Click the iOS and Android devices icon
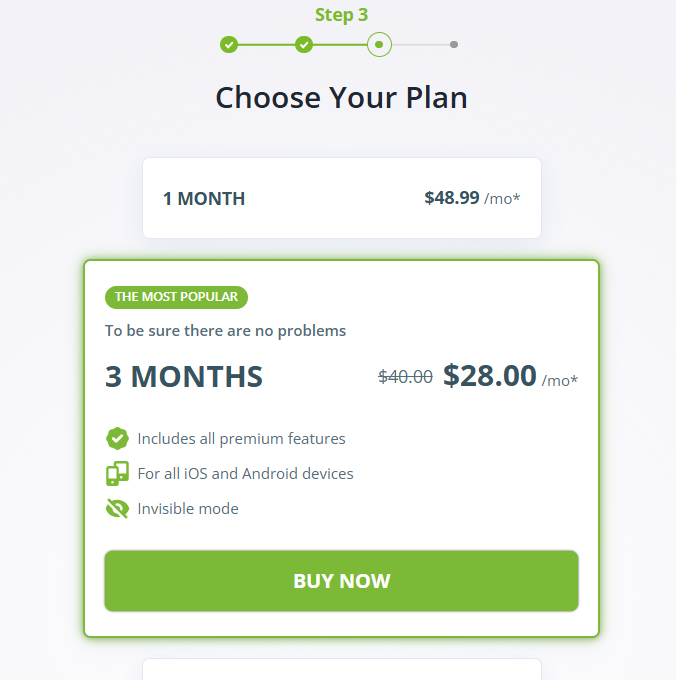 [x=117, y=473]
